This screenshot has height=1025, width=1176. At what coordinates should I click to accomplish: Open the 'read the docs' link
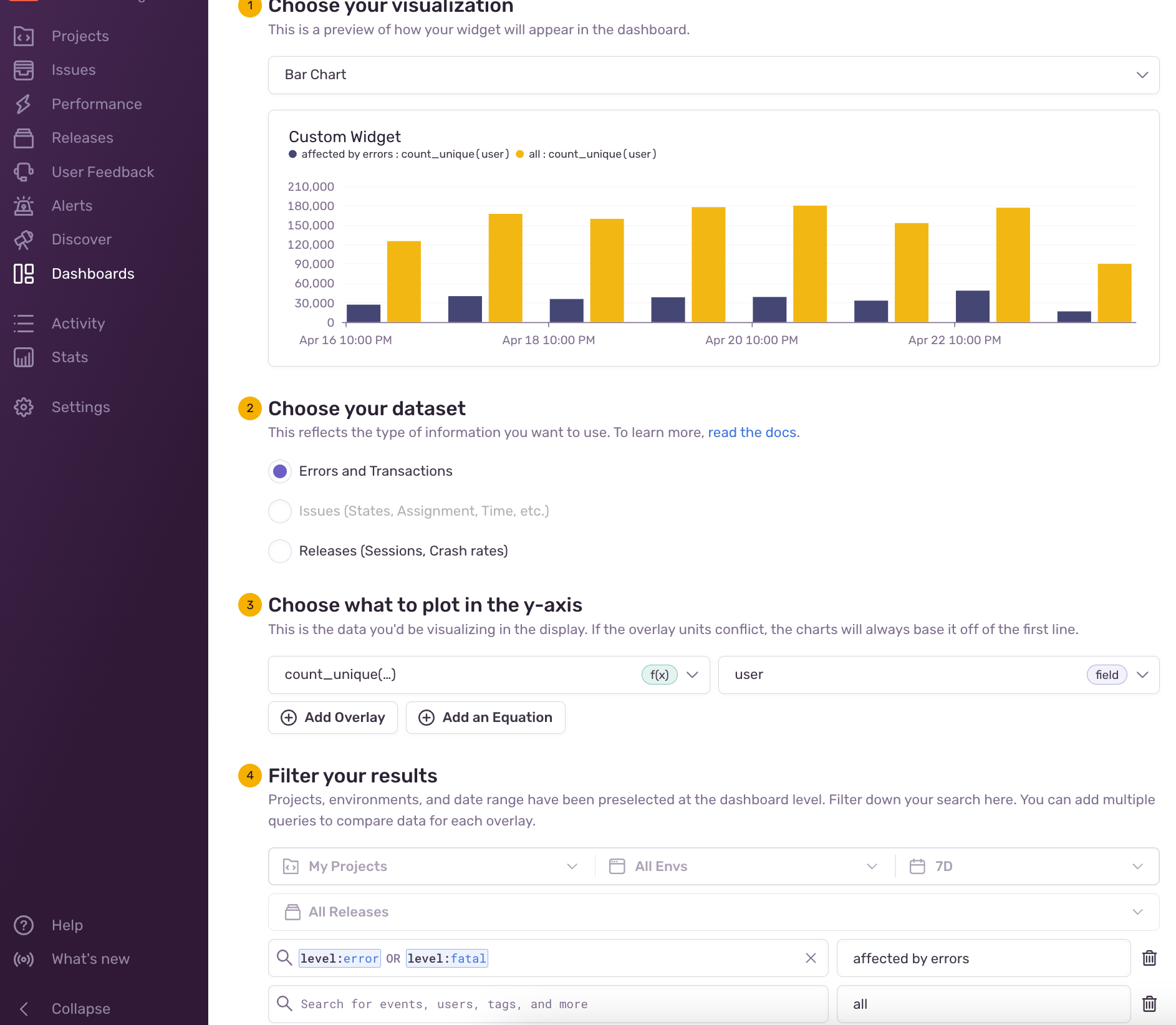[x=752, y=433]
